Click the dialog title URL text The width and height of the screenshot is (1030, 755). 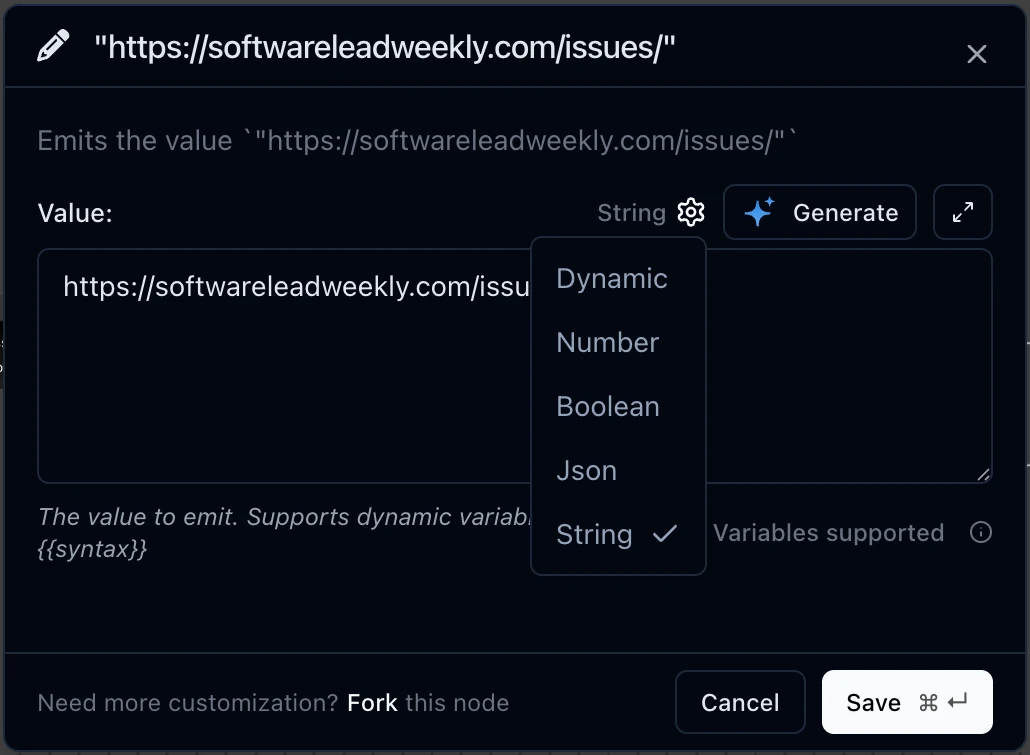click(x=385, y=47)
